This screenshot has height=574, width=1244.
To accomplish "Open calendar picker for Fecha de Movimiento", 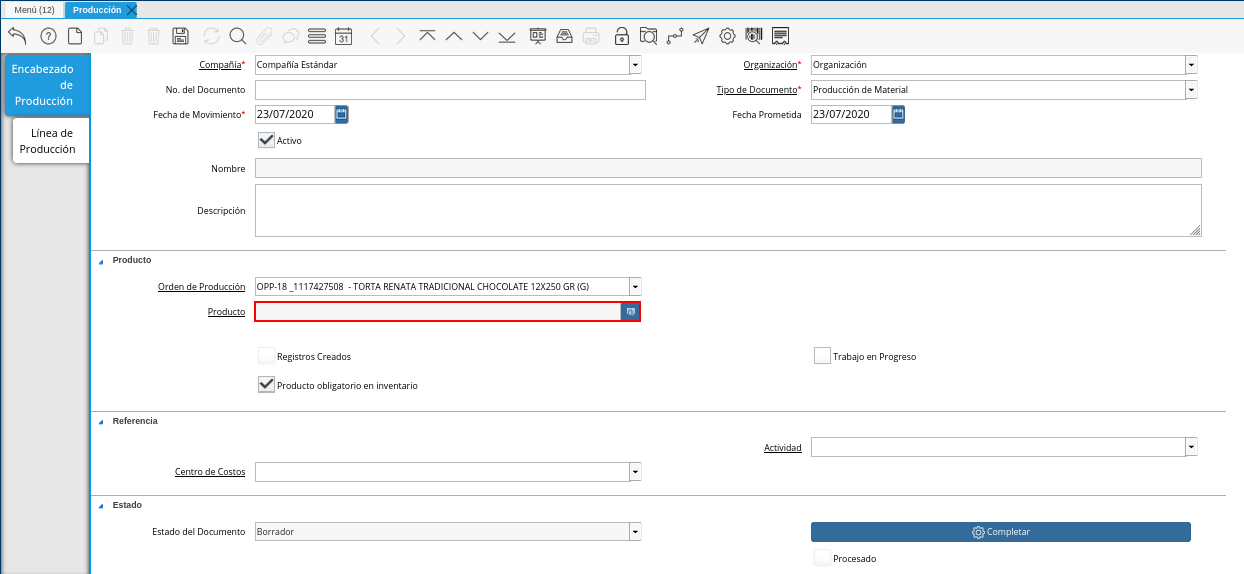I will pyautogui.click(x=341, y=114).
